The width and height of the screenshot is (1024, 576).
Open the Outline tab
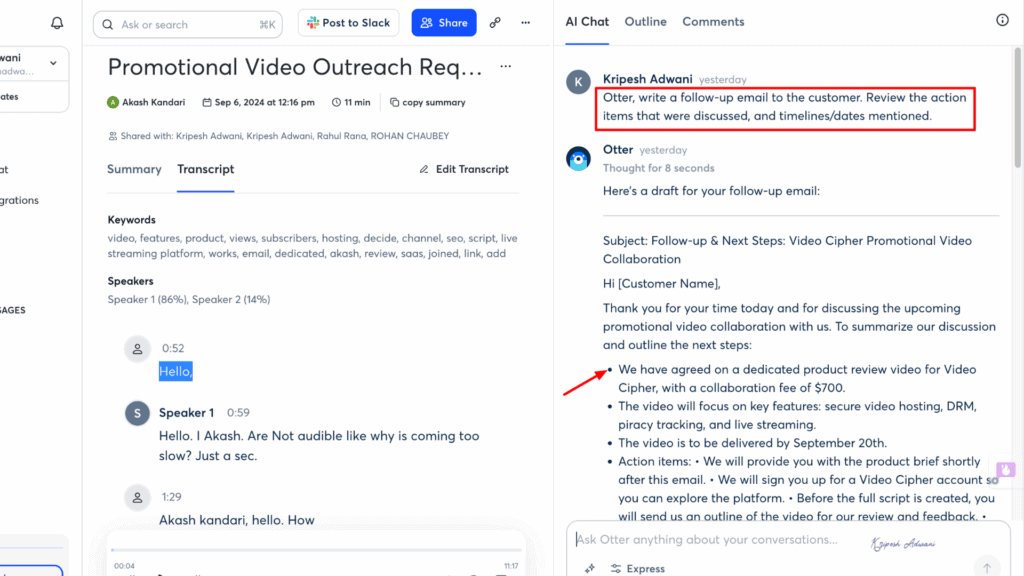click(x=645, y=22)
